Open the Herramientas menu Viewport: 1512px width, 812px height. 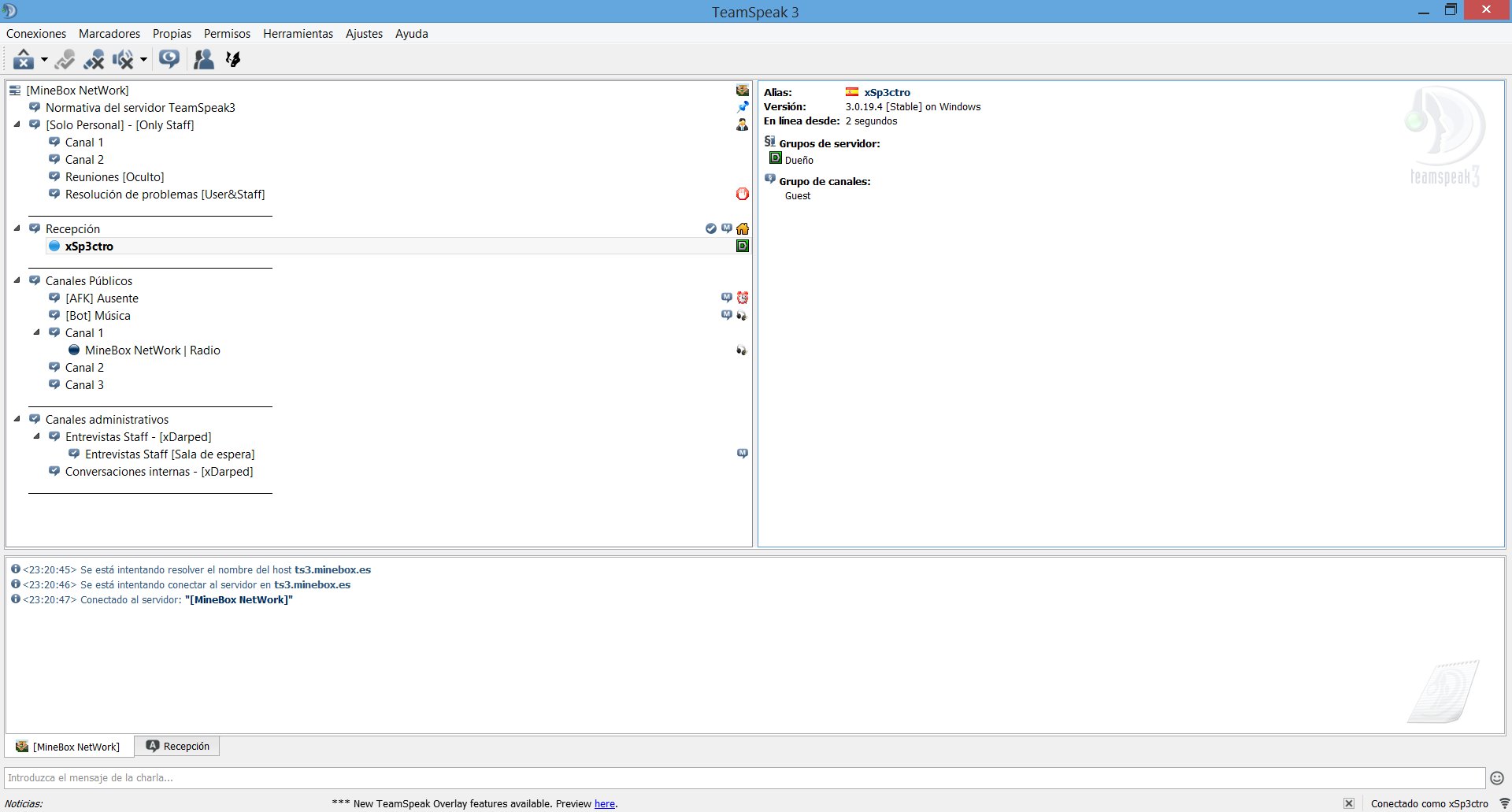(298, 34)
